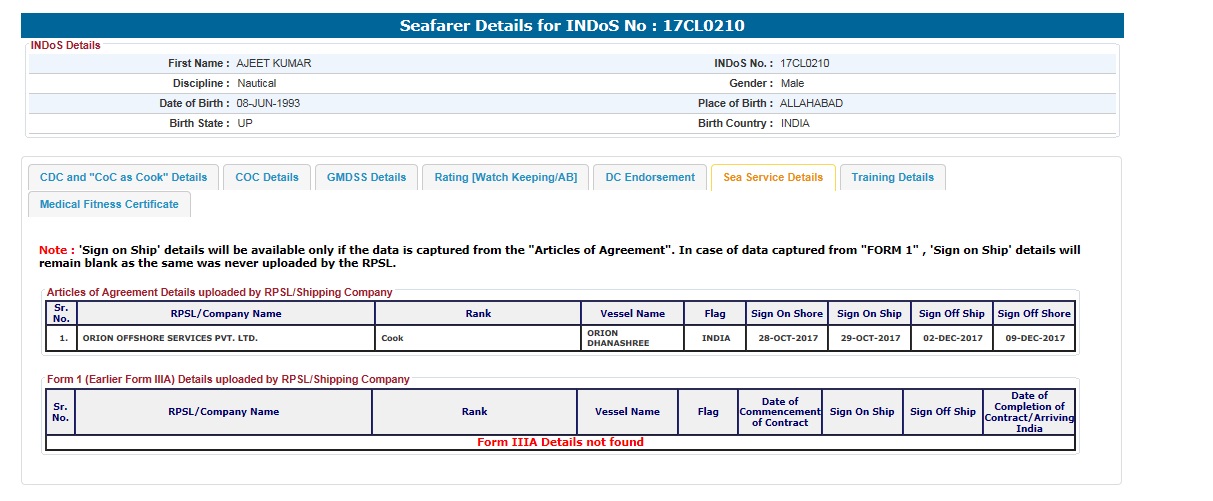Select the Birth Country value INDIA
1213x501 pixels.
tap(795, 123)
